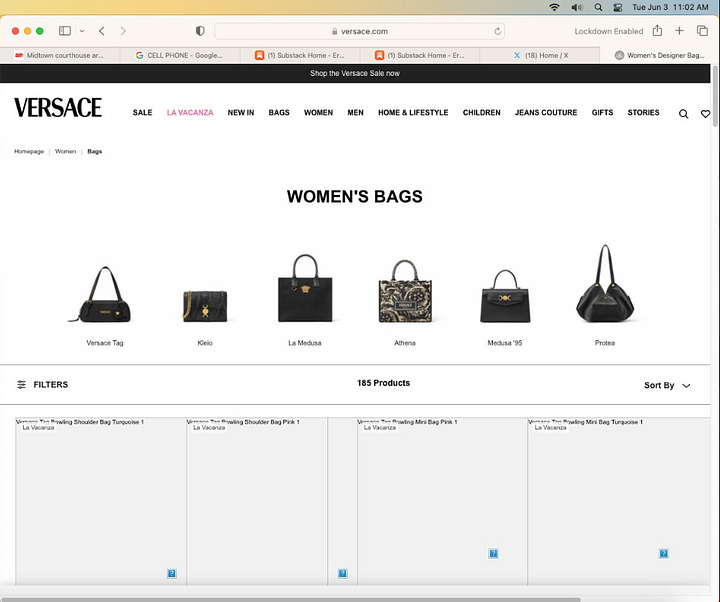Viewport: 720px width, 602px height.
Task: Open the Bowling Mini Bag Turquoise product
Action: 619,501
